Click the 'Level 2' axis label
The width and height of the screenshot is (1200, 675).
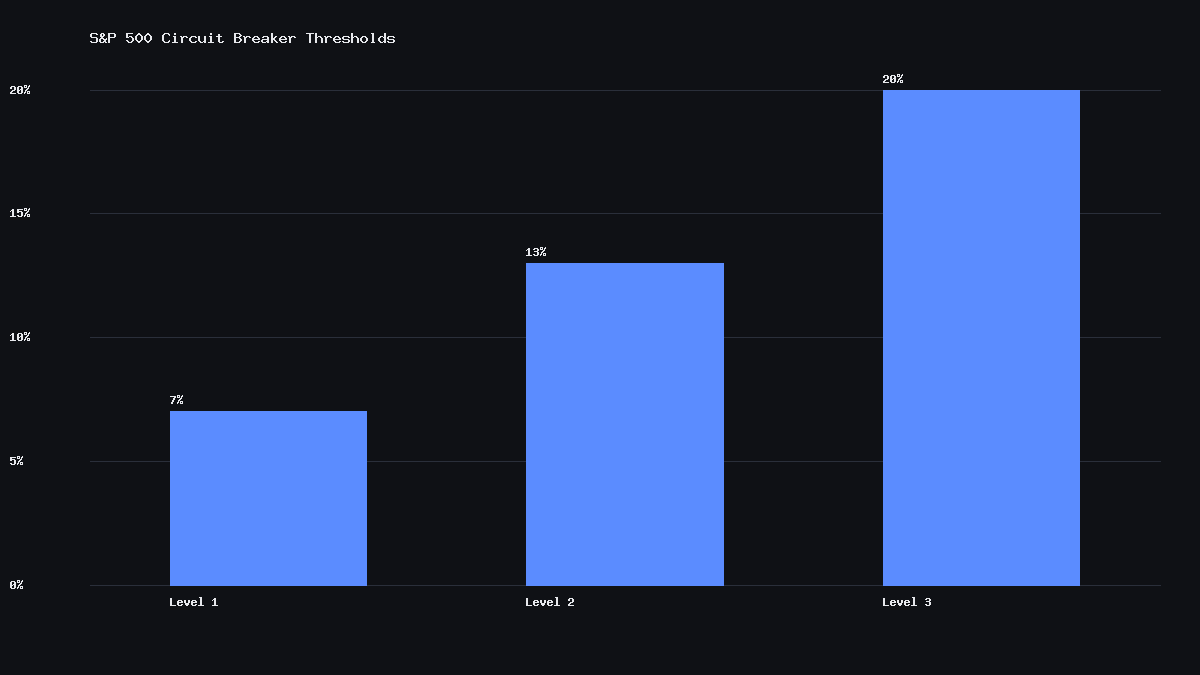click(550, 602)
